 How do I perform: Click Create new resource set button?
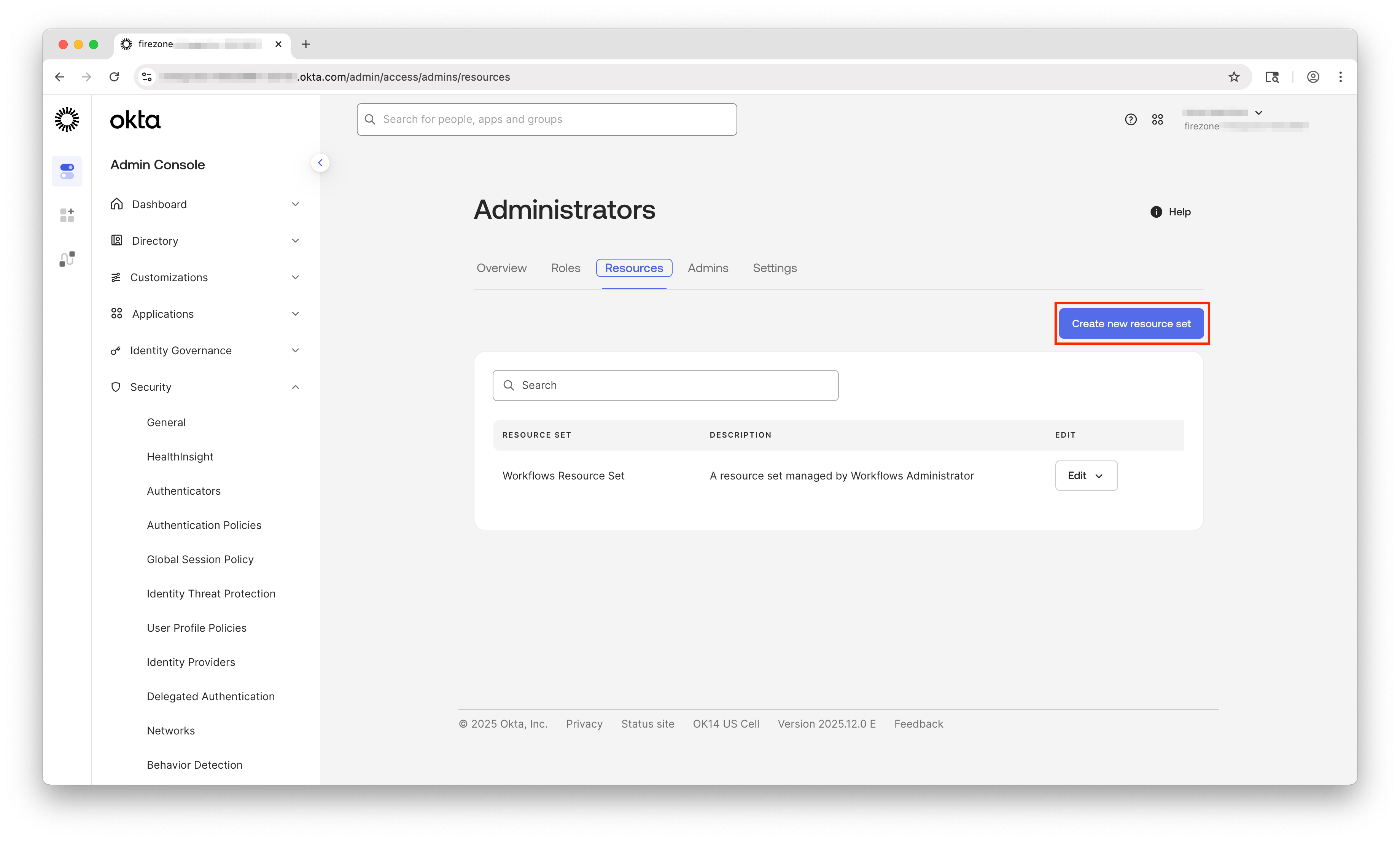pyautogui.click(x=1131, y=323)
